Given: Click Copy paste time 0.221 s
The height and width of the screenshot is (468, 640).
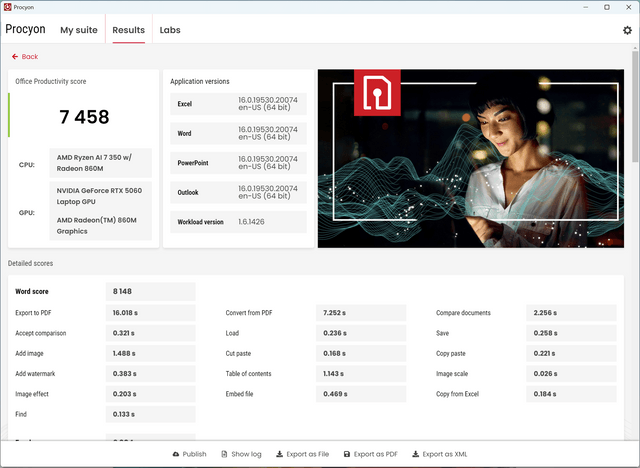Looking at the screenshot, I should (x=571, y=353).
